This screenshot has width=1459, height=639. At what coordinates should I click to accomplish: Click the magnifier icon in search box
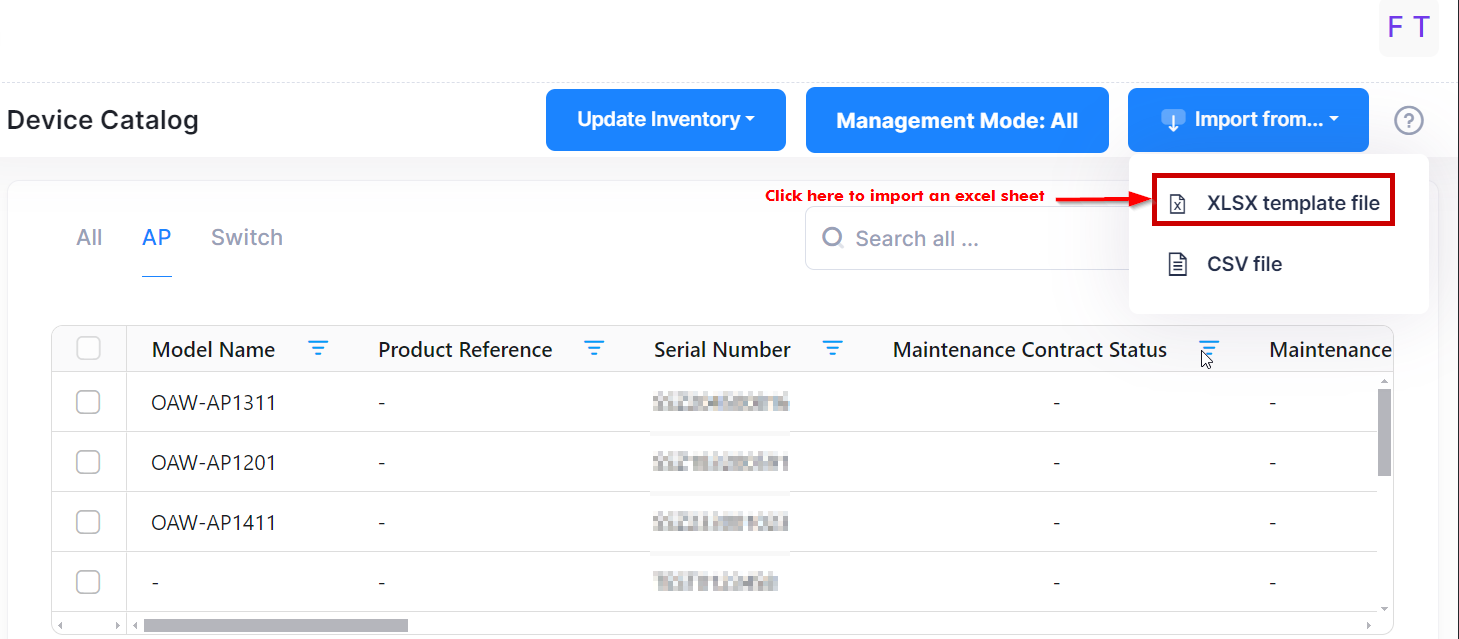[832, 238]
